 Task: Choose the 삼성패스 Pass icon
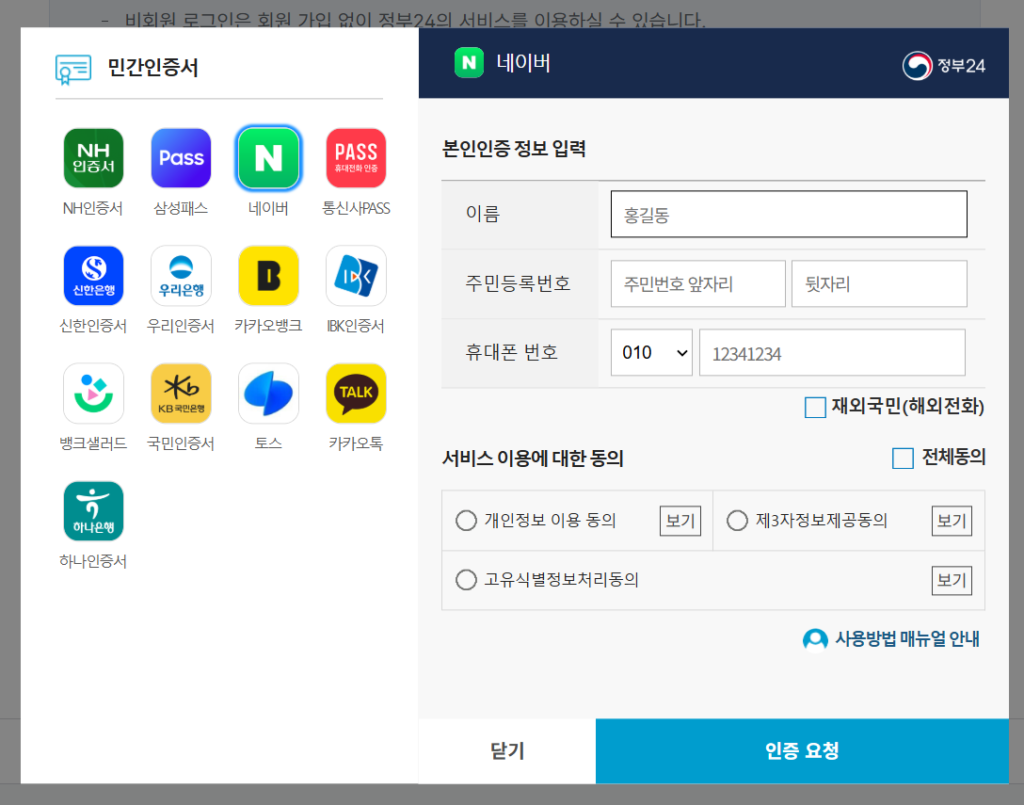tap(181, 158)
